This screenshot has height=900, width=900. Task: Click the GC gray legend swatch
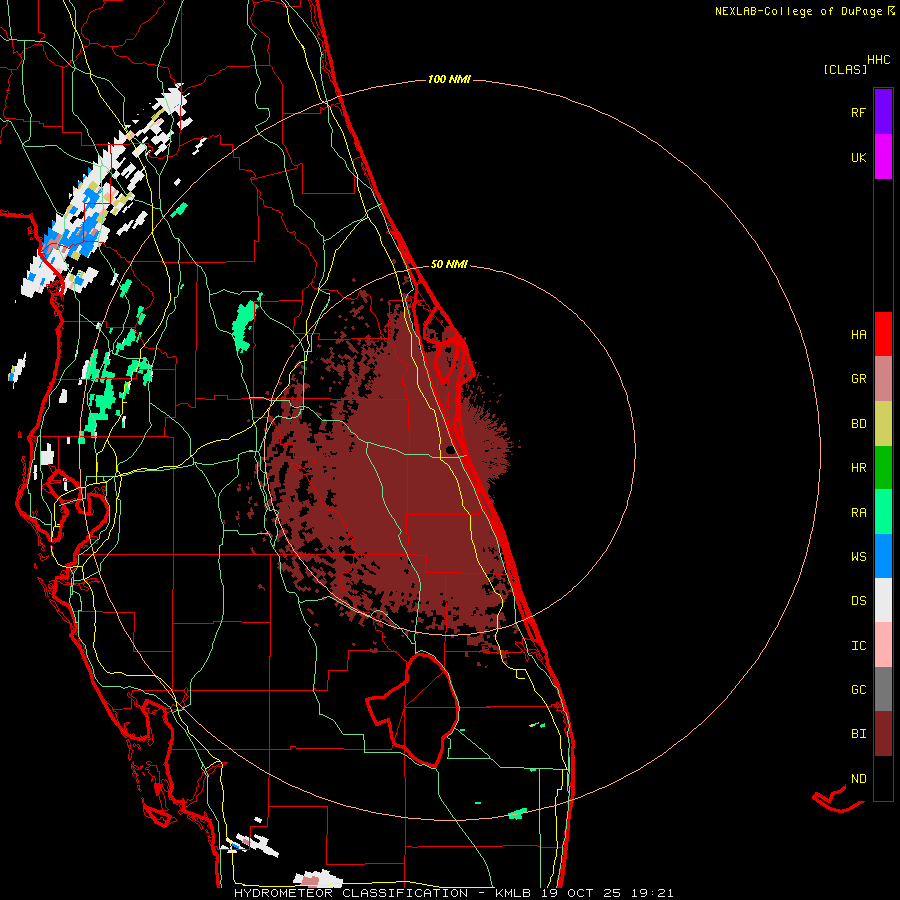(x=883, y=689)
